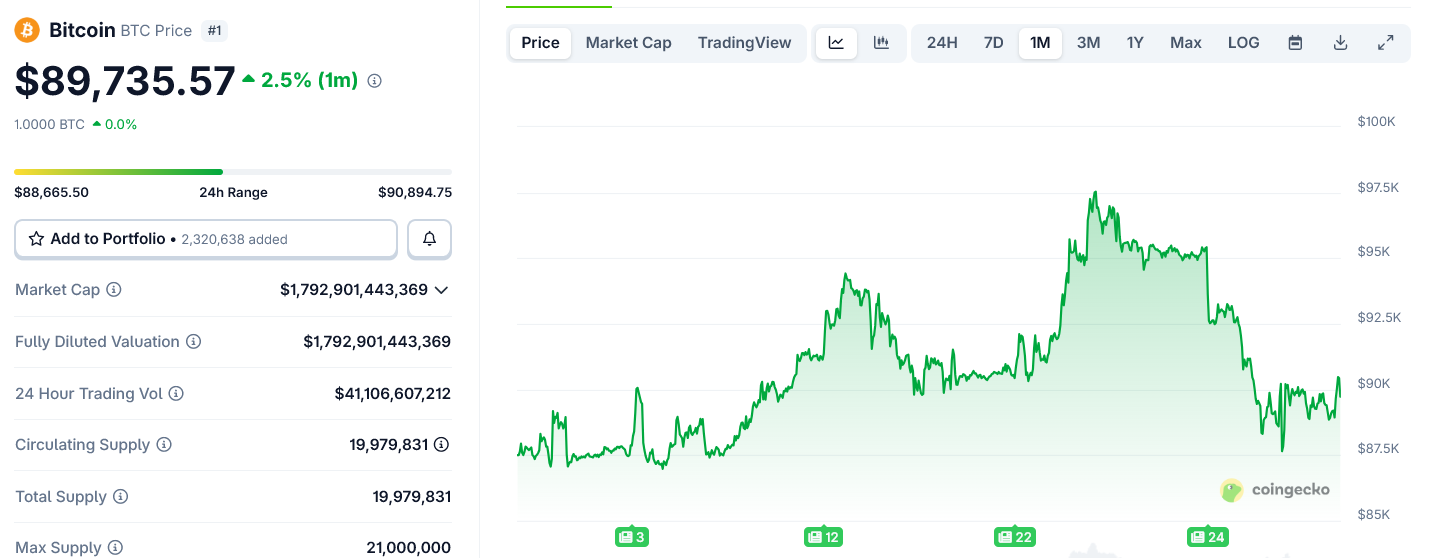Click the $97.5K axis label
The height and width of the screenshot is (558, 1450).
tap(1378, 187)
